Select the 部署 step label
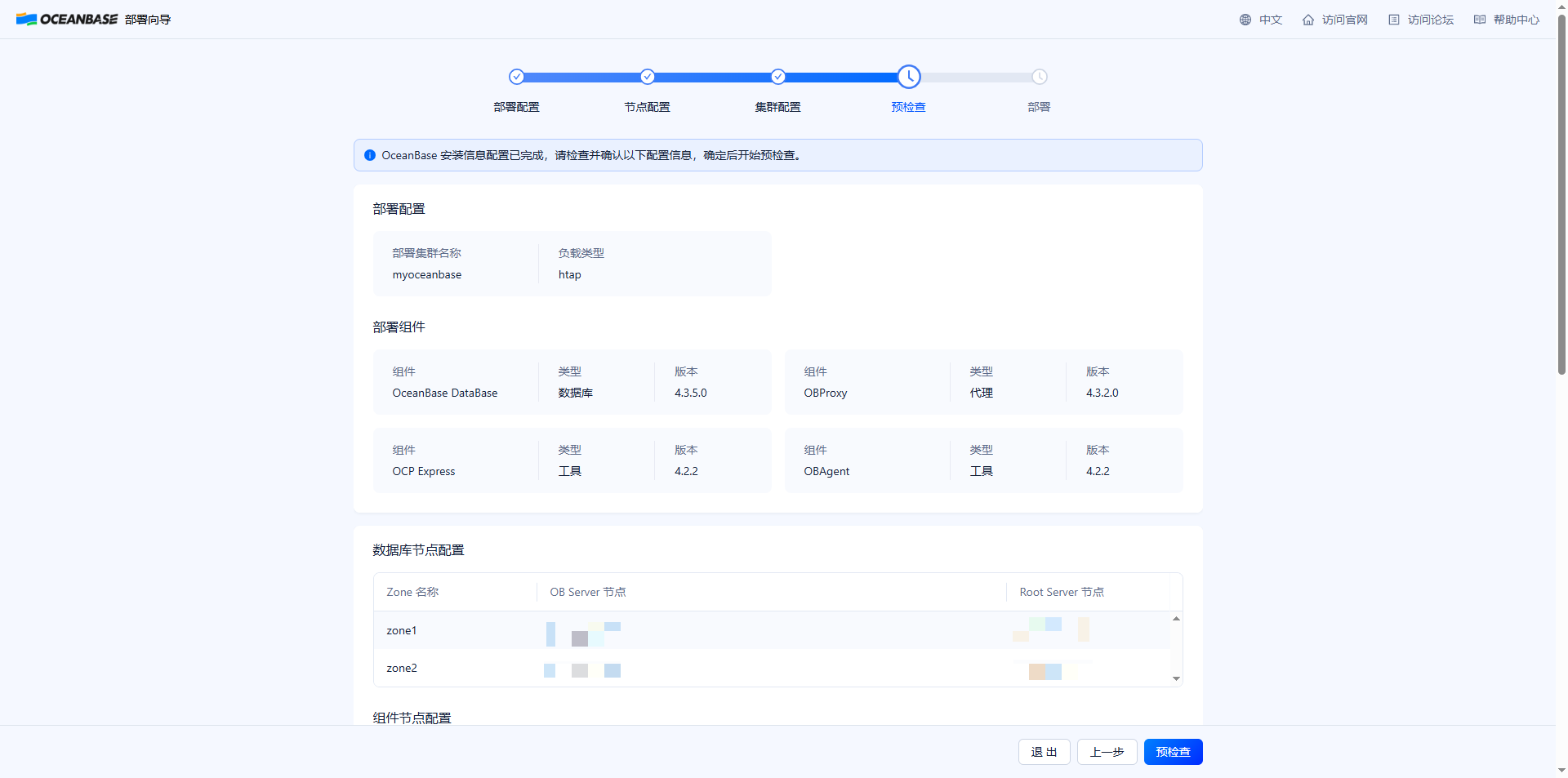Screen dimensions: 1568x778 [1040, 107]
